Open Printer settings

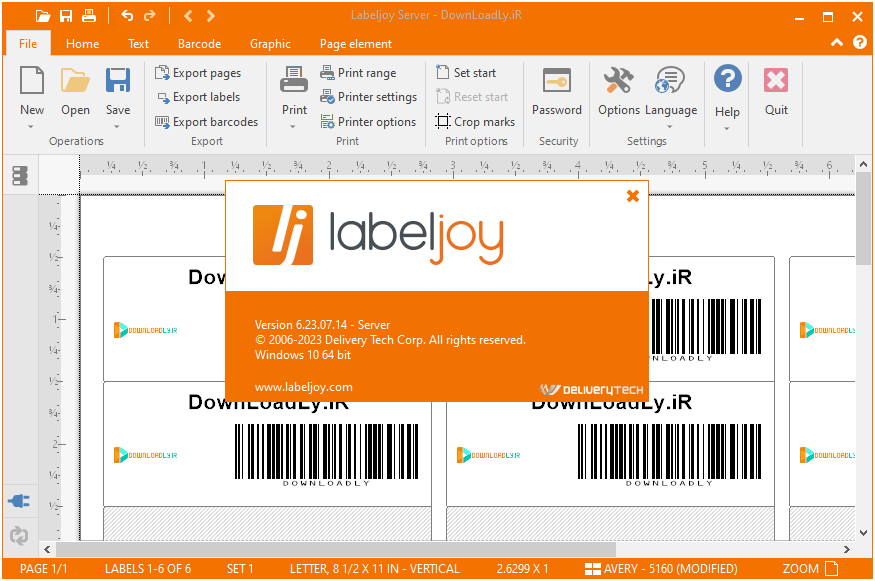pos(368,97)
